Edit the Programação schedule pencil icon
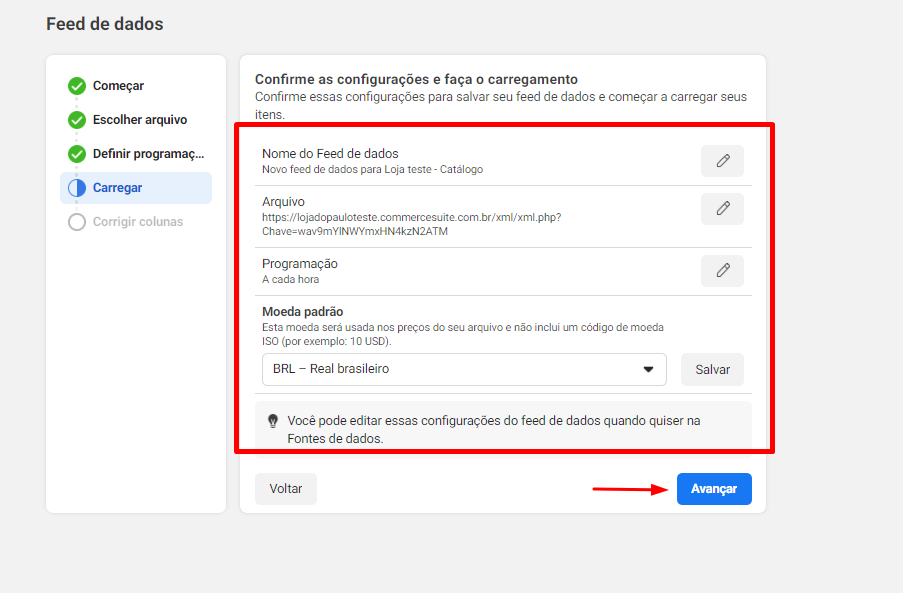This screenshot has height=593, width=903. (x=722, y=271)
